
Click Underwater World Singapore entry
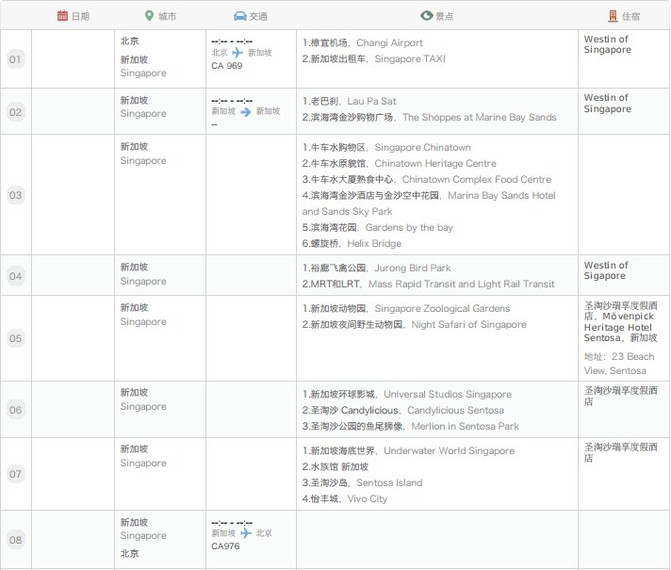[409, 451]
